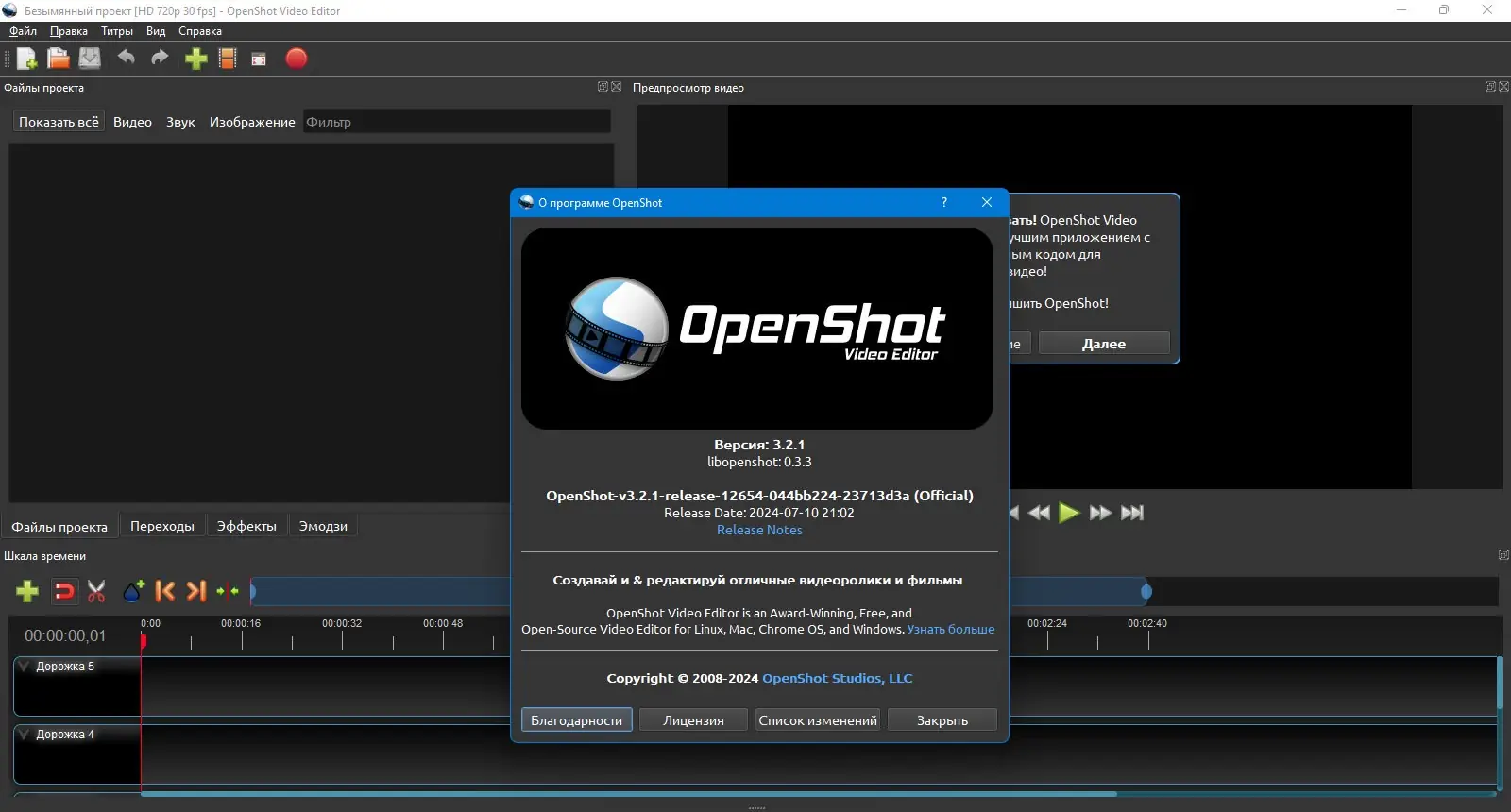Filter project files by Звук
This screenshot has width=1511, height=812.
(180, 122)
